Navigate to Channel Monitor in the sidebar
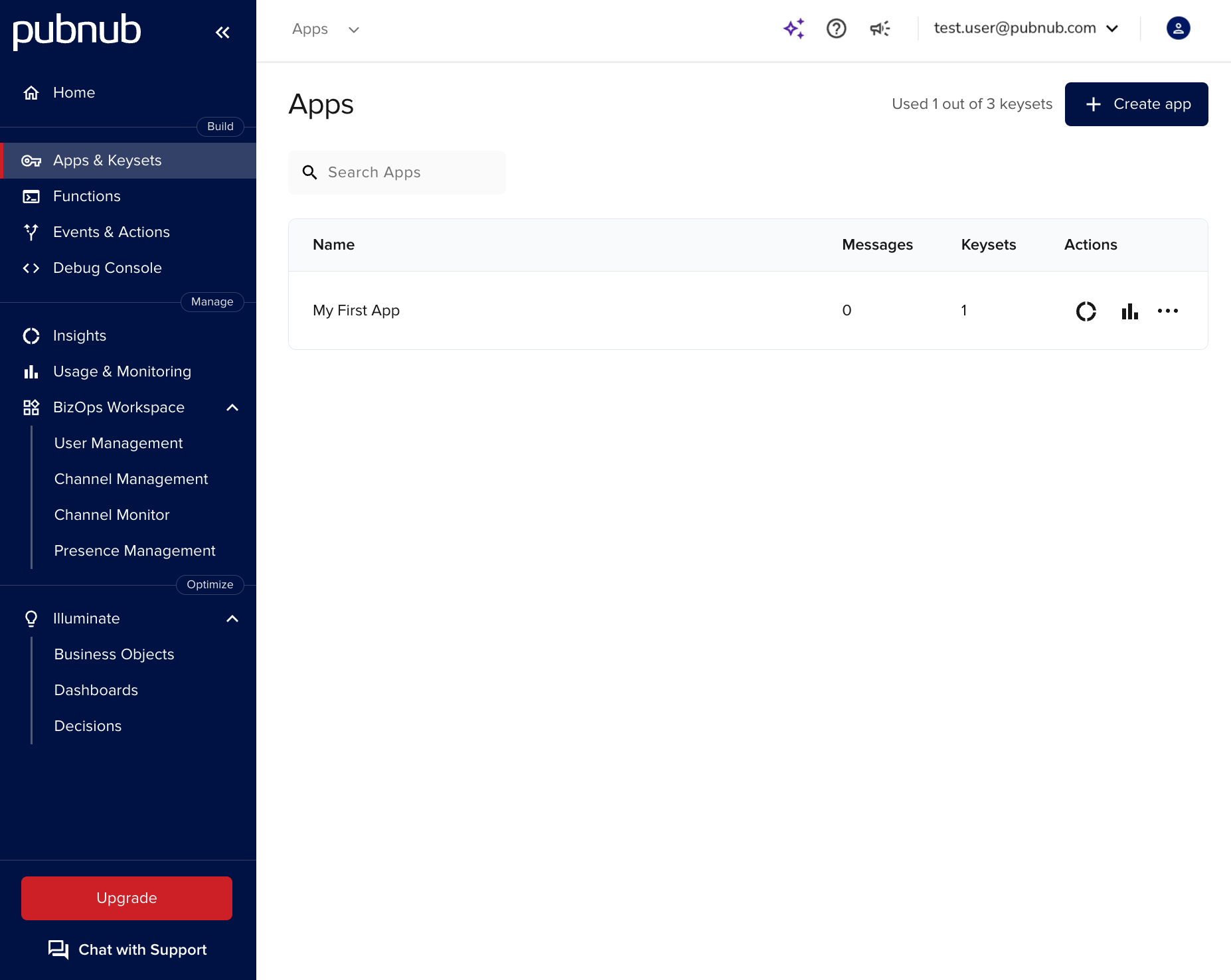1231x980 pixels. tap(111, 515)
